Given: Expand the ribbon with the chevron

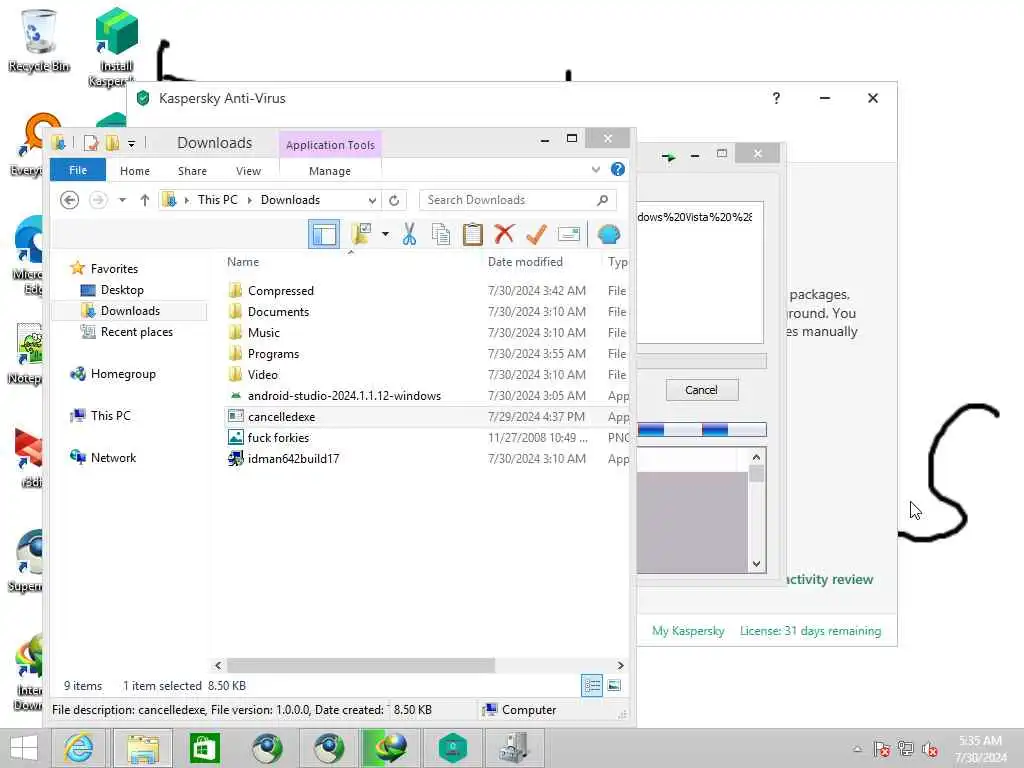Looking at the screenshot, I should [596, 170].
